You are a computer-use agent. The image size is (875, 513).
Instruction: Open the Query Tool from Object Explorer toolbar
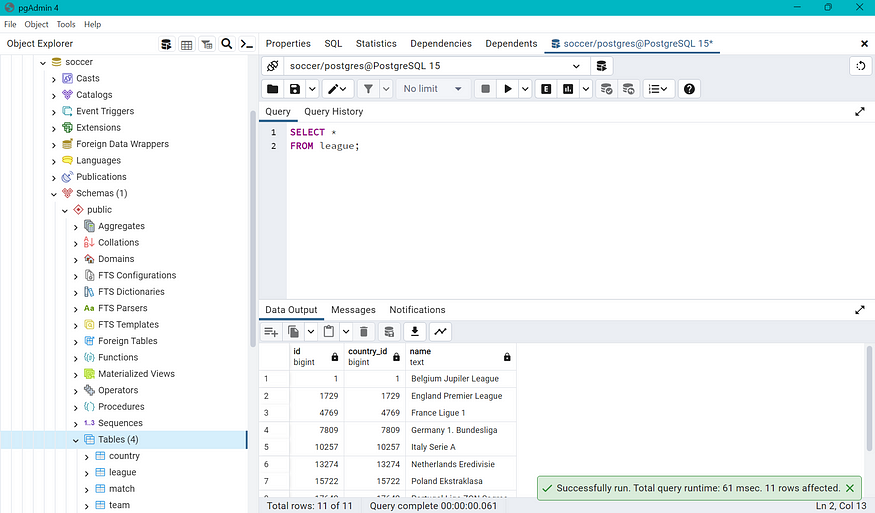tap(166, 44)
